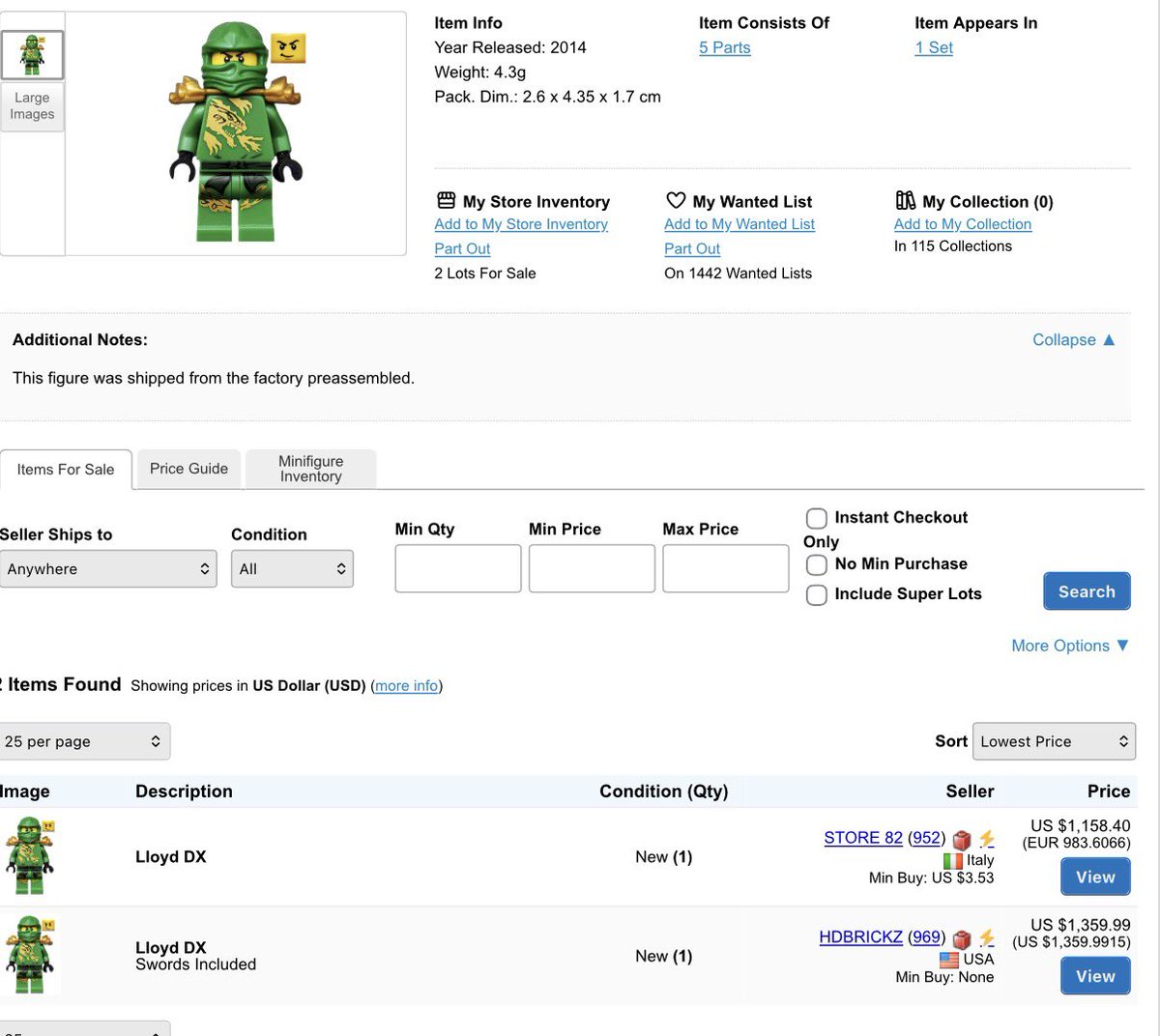
Task: Select the small minifigure thumbnail at top left
Action: [32, 55]
